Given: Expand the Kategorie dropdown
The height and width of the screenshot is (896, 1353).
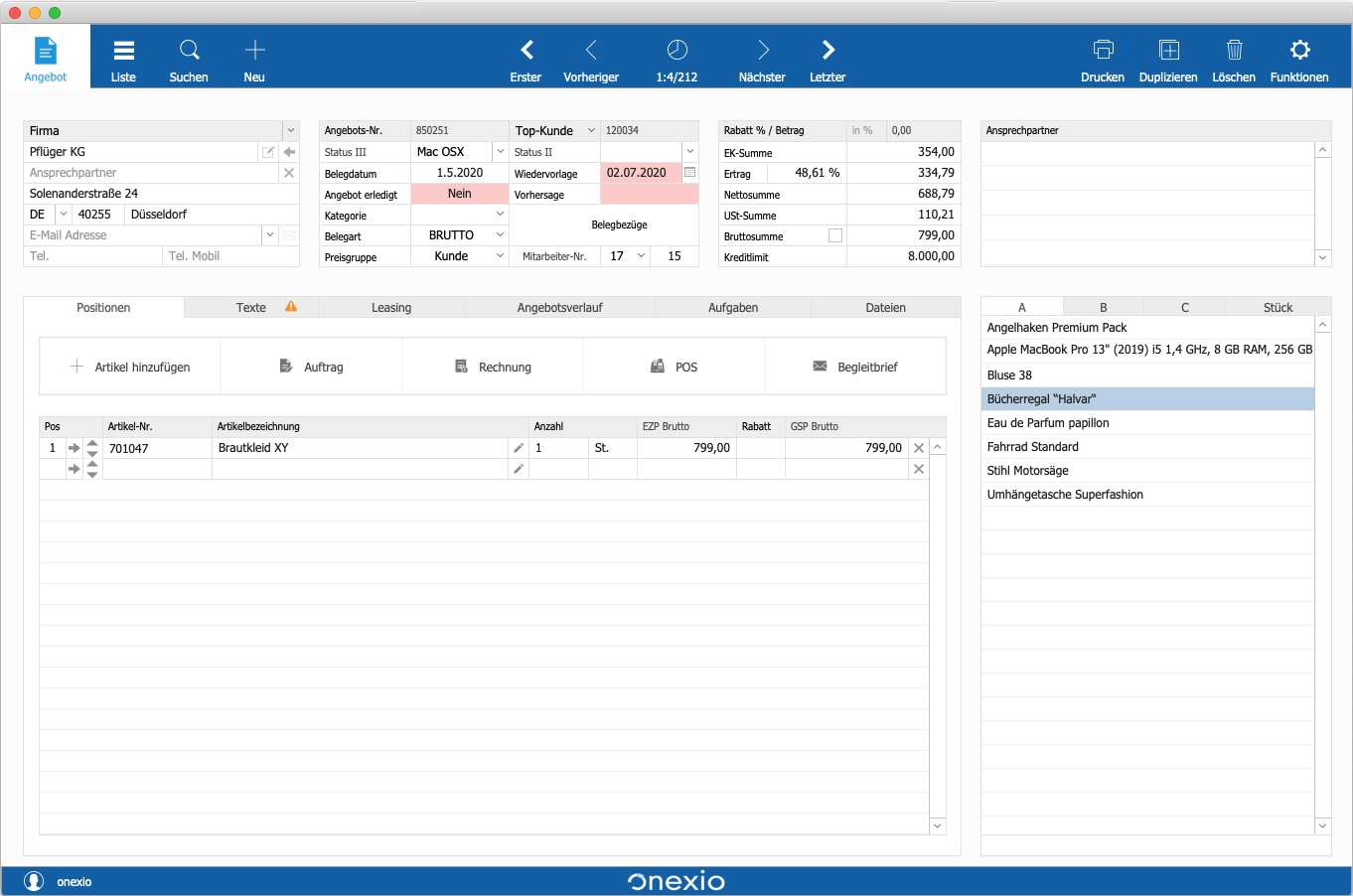Looking at the screenshot, I should pyautogui.click(x=501, y=215).
